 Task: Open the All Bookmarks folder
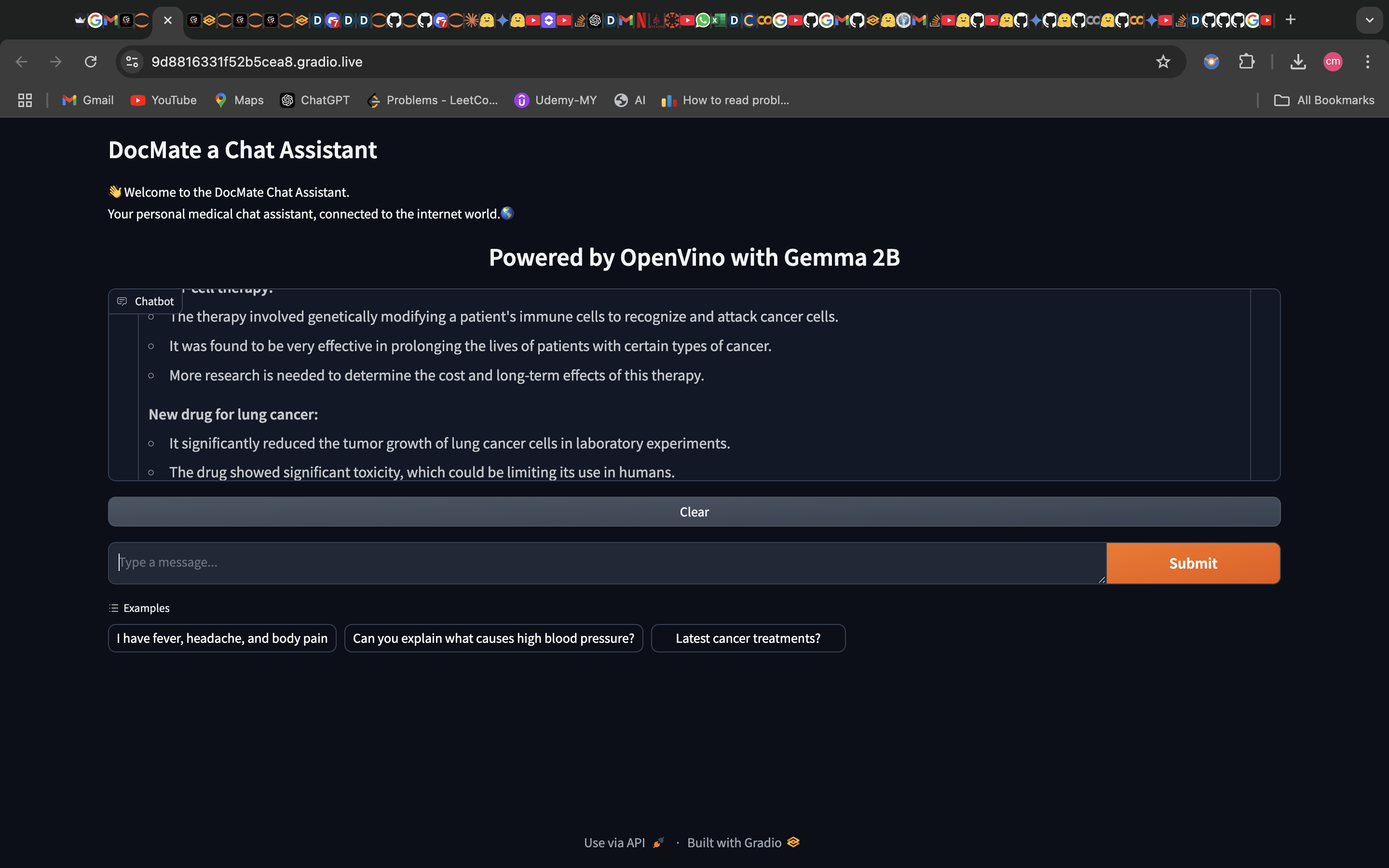pyautogui.click(x=1324, y=100)
